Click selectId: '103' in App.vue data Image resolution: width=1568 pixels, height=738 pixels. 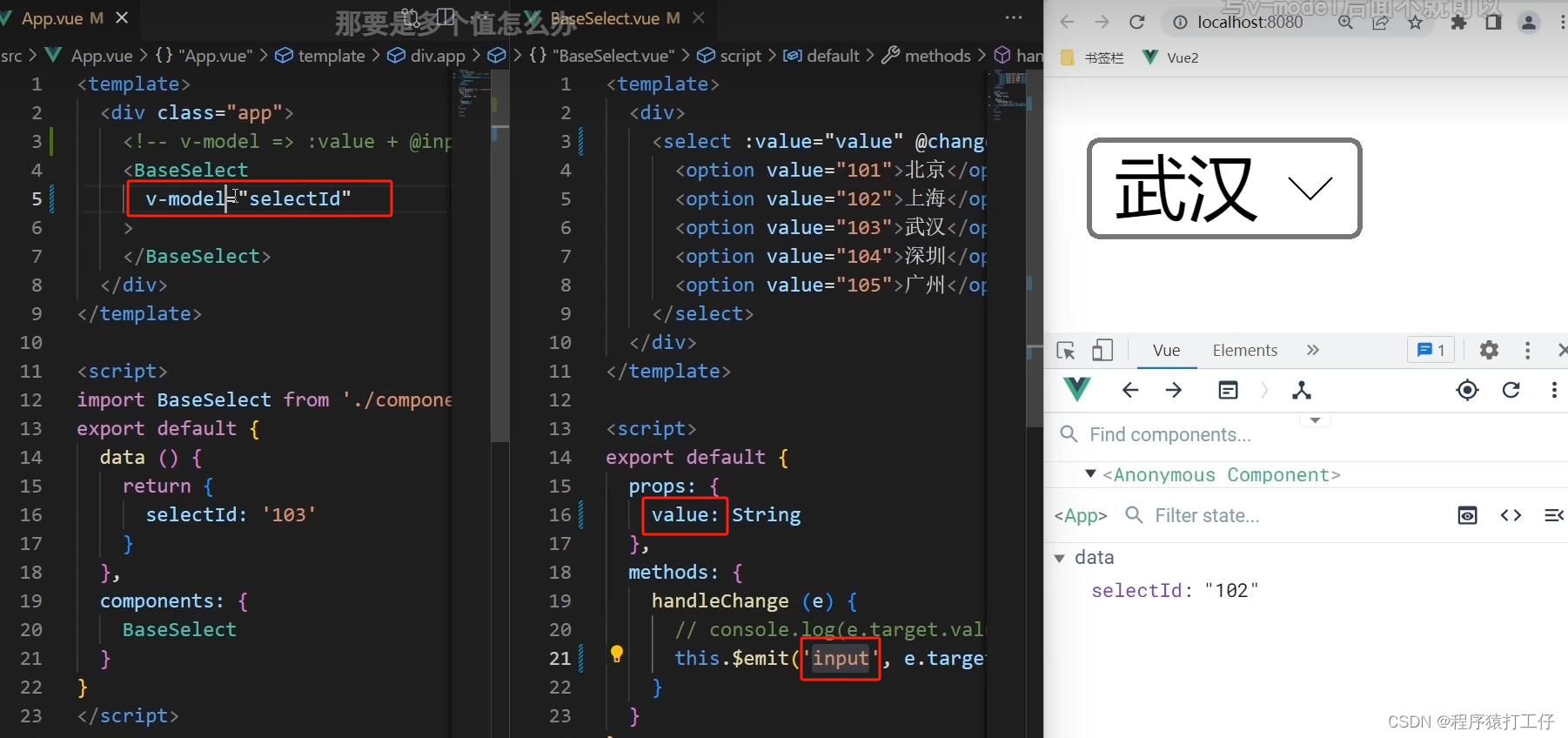pos(230,515)
